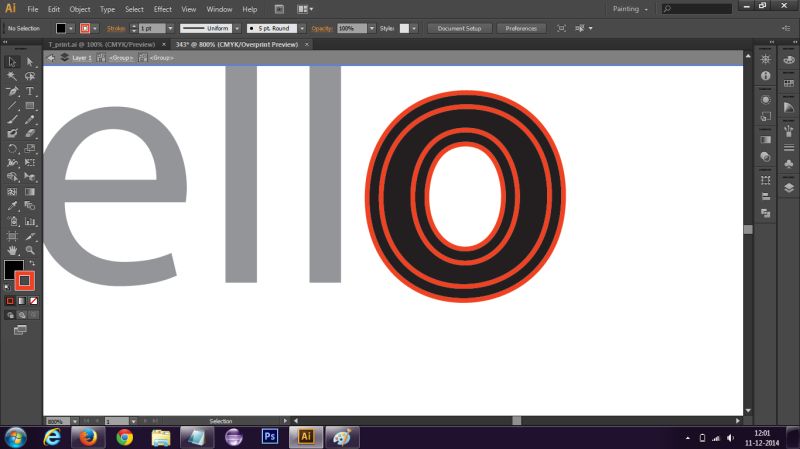The width and height of the screenshot is (800, 449).
Task: Select the Zoom tool
Action: point(30,251)
